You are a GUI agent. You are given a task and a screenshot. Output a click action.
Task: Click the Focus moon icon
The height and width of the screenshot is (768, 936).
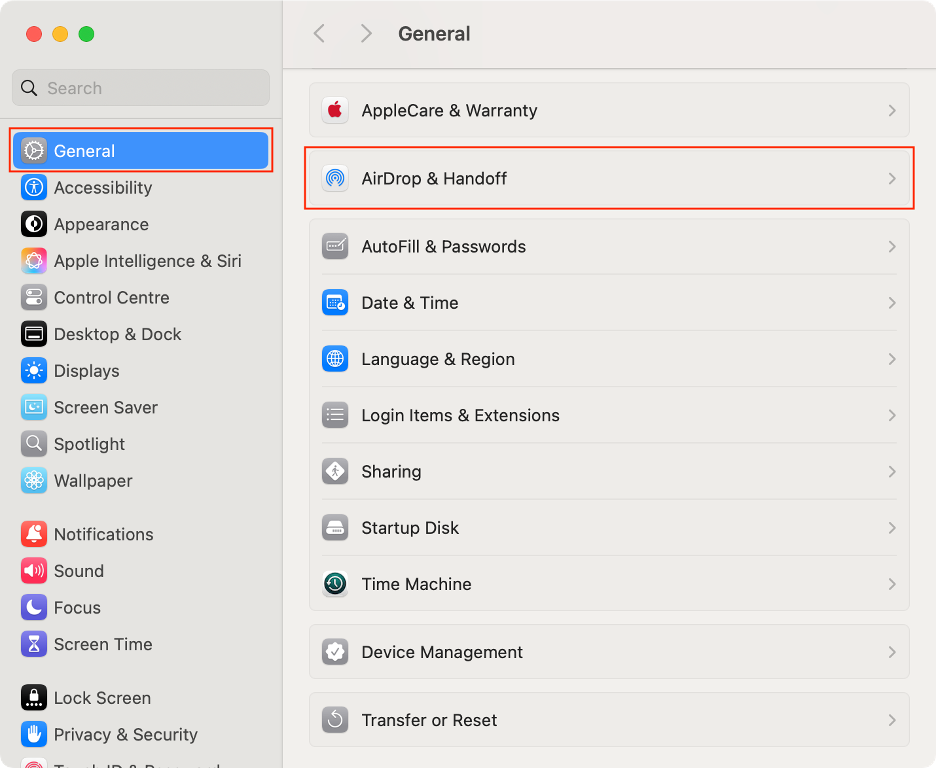pyautogui.click(x=34, y=607)
